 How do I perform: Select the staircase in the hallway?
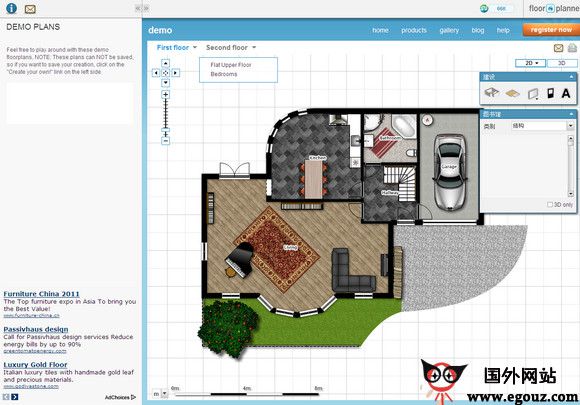pyautogui.click(x=400, y=183)
